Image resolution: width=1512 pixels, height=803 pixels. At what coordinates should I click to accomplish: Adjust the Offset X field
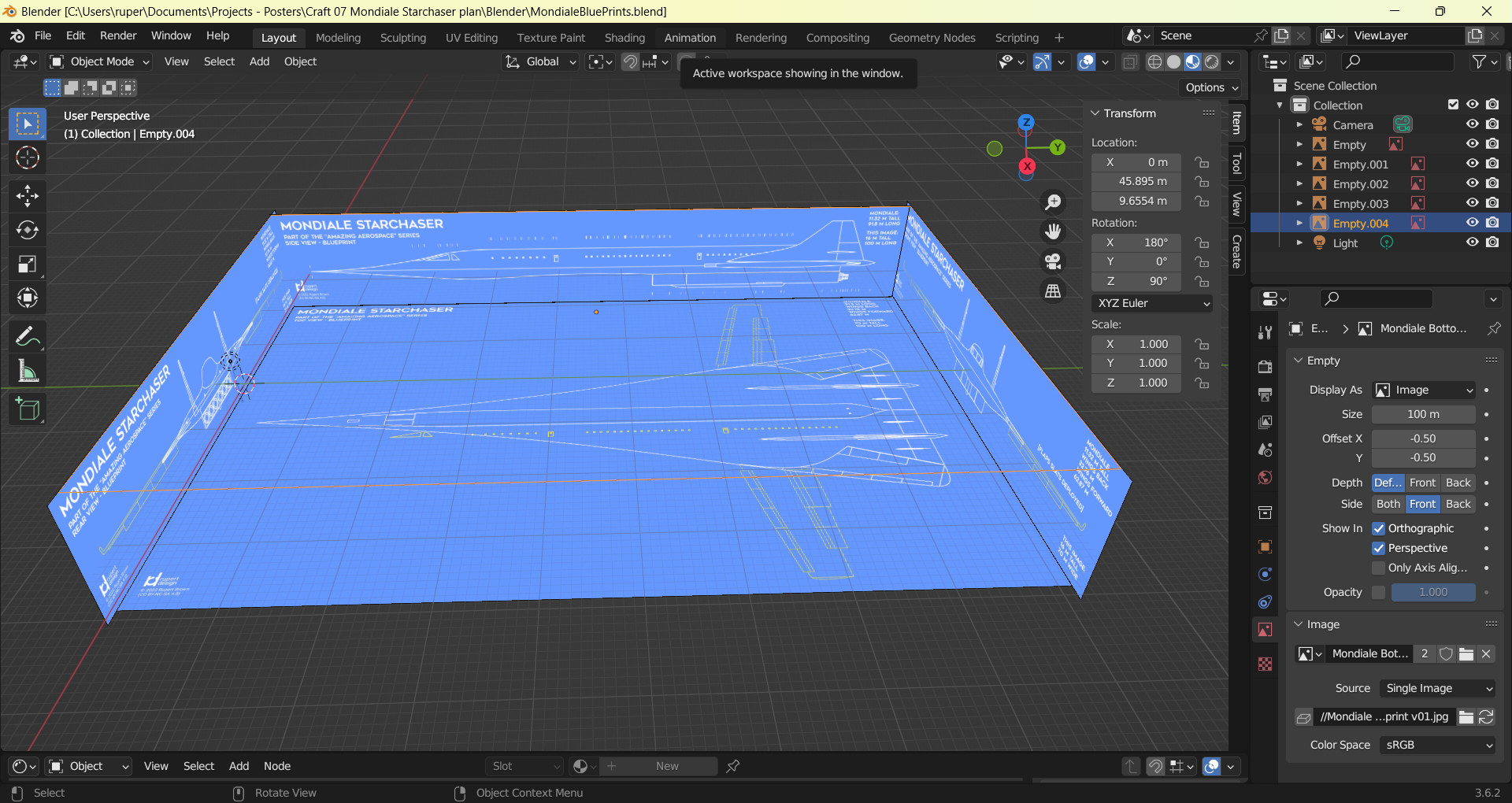(x=1424, y=439)
